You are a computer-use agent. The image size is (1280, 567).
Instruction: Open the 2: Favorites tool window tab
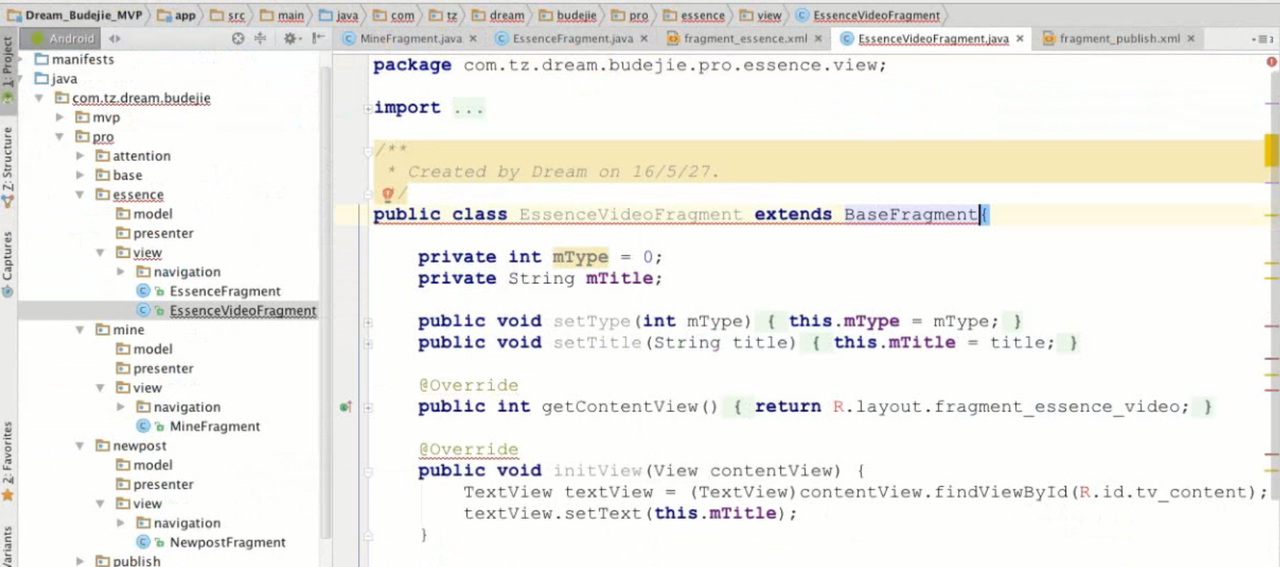pyautogui.click(x=8, y=460)
